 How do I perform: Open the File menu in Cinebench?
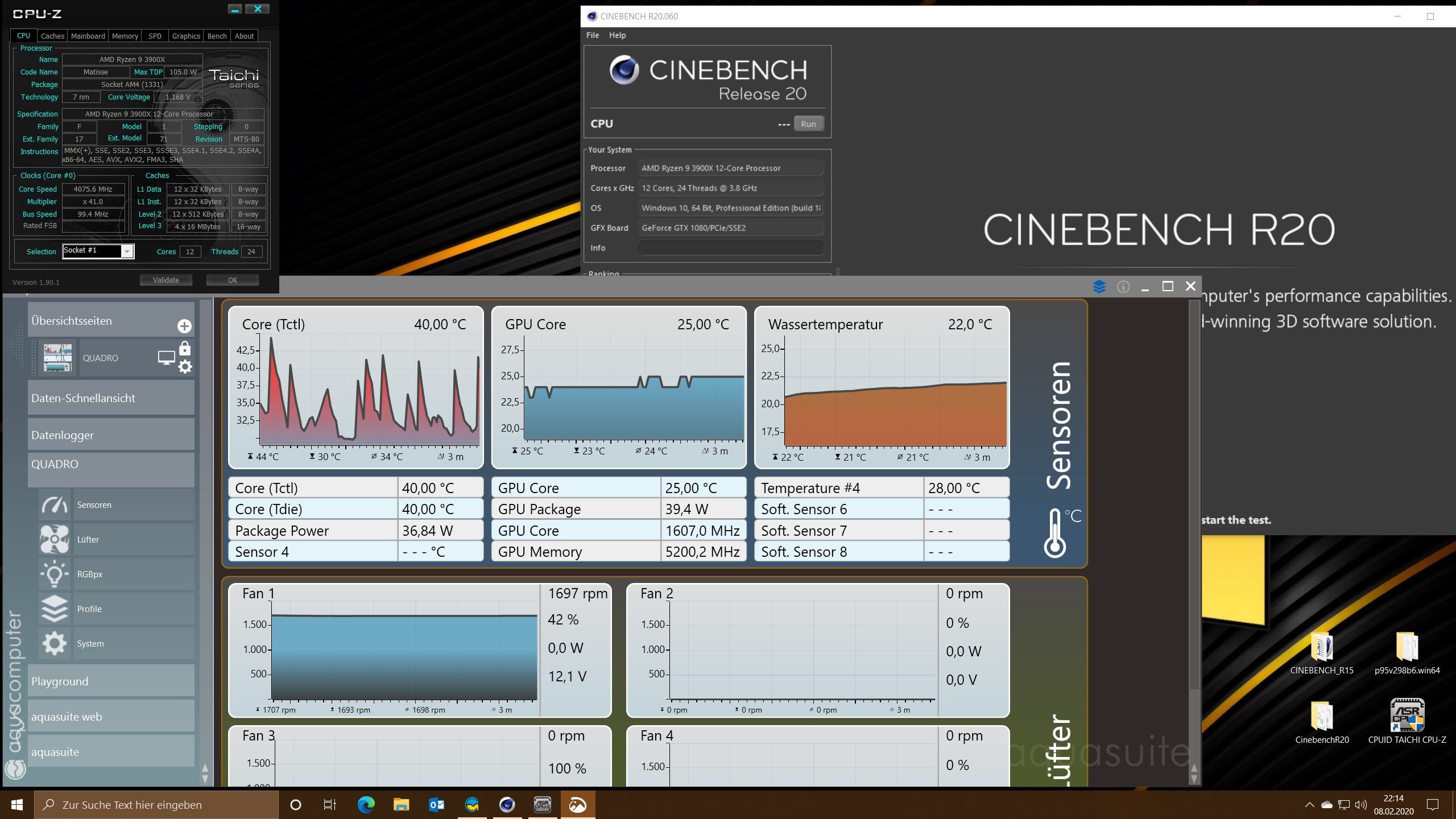coord(593,35)
